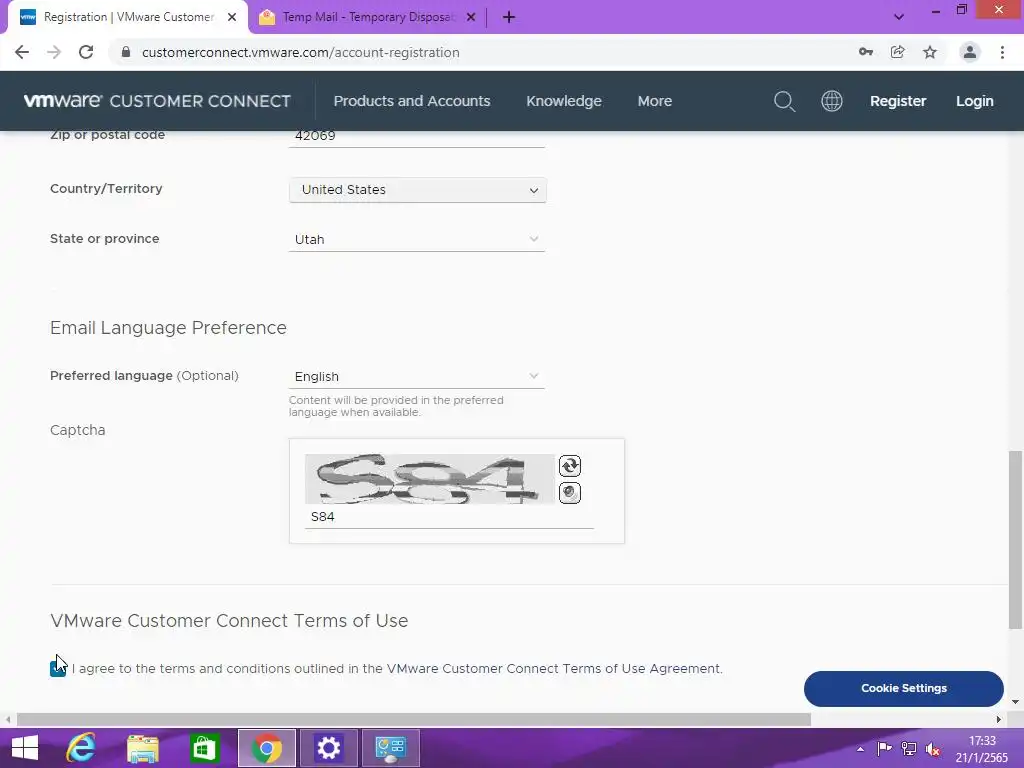The width and height of the screenshot is (1024, 768).
Task: Open Windows Store from taskbar
Action: tap(204, 748)
